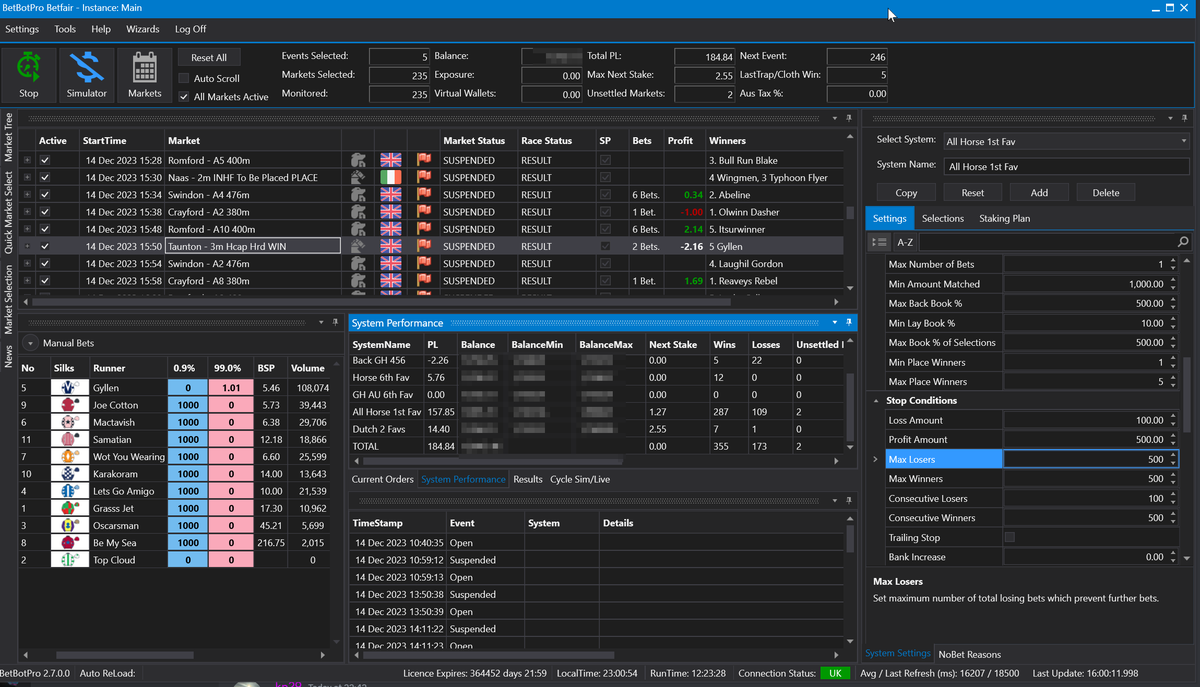Screen dimensions: 1200x687
Task: Click Lets Go Amigo's silks icon
Action: point(68,491)
